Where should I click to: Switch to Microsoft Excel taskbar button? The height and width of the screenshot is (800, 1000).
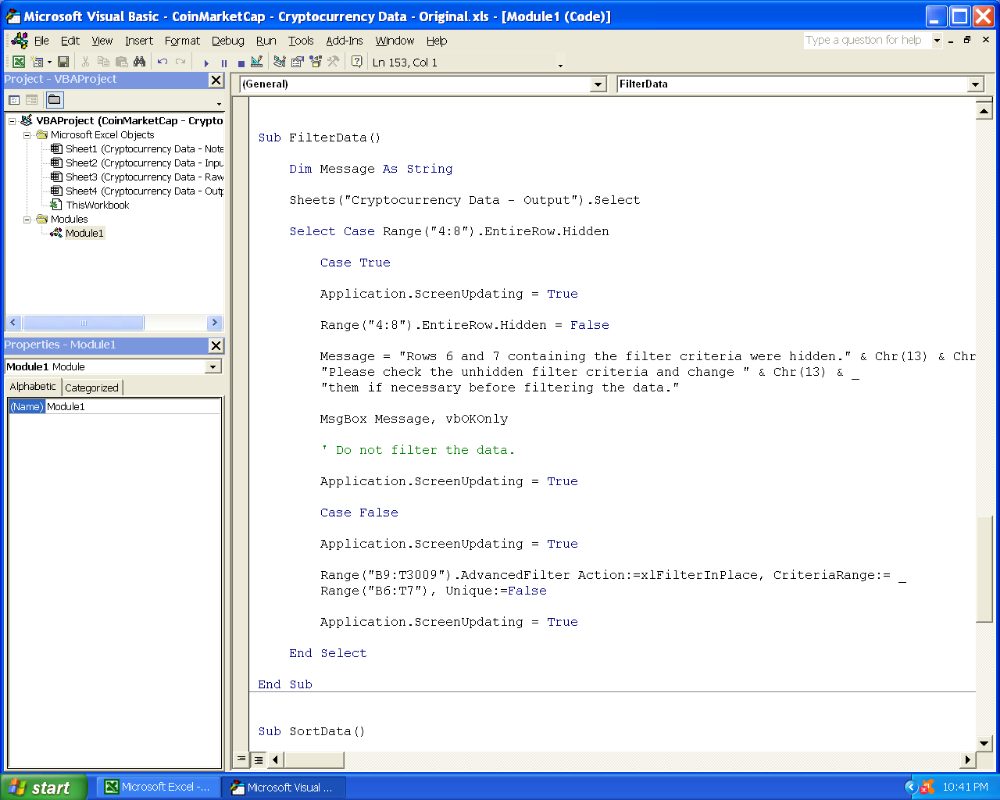157,787
